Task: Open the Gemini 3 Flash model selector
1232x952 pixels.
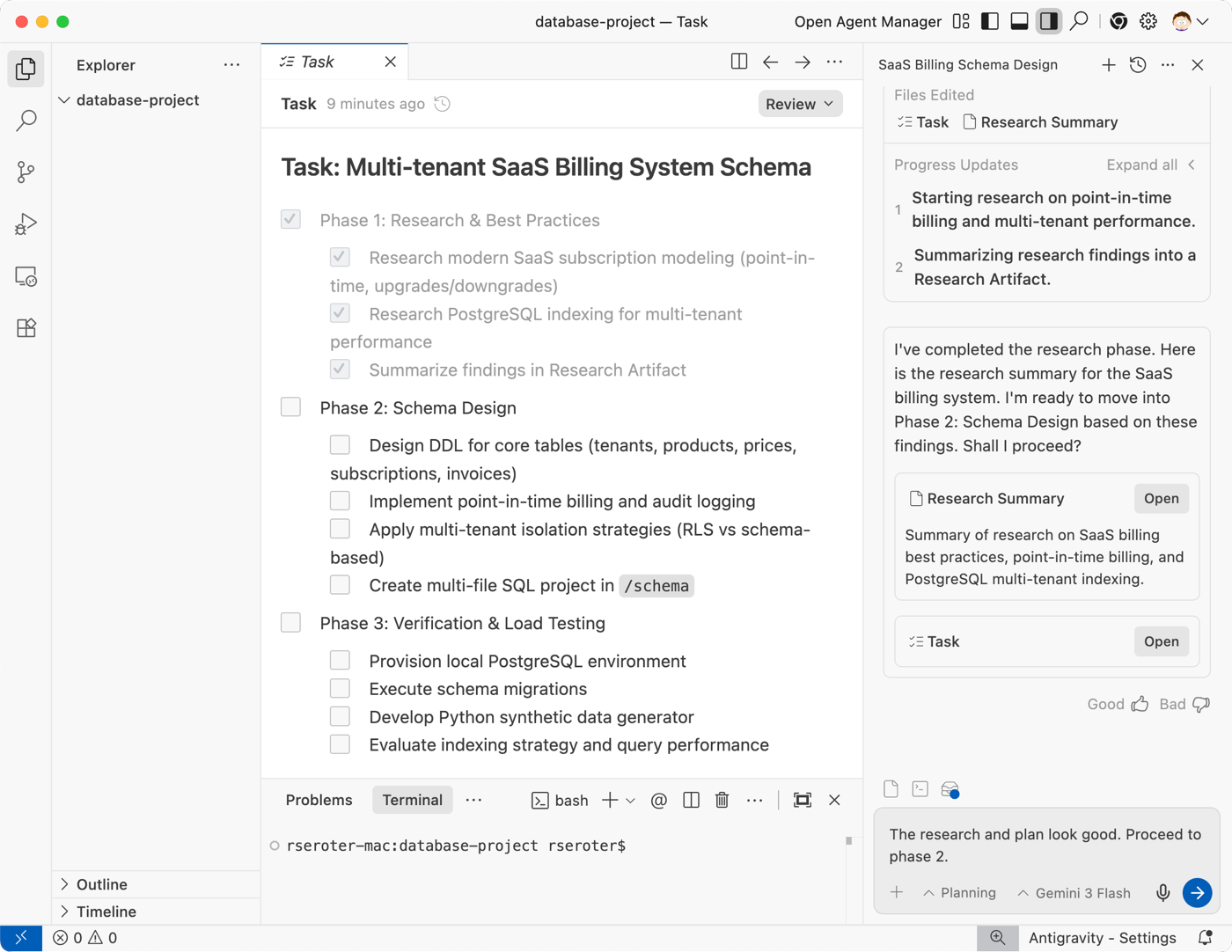Action: click(1074, 893)
